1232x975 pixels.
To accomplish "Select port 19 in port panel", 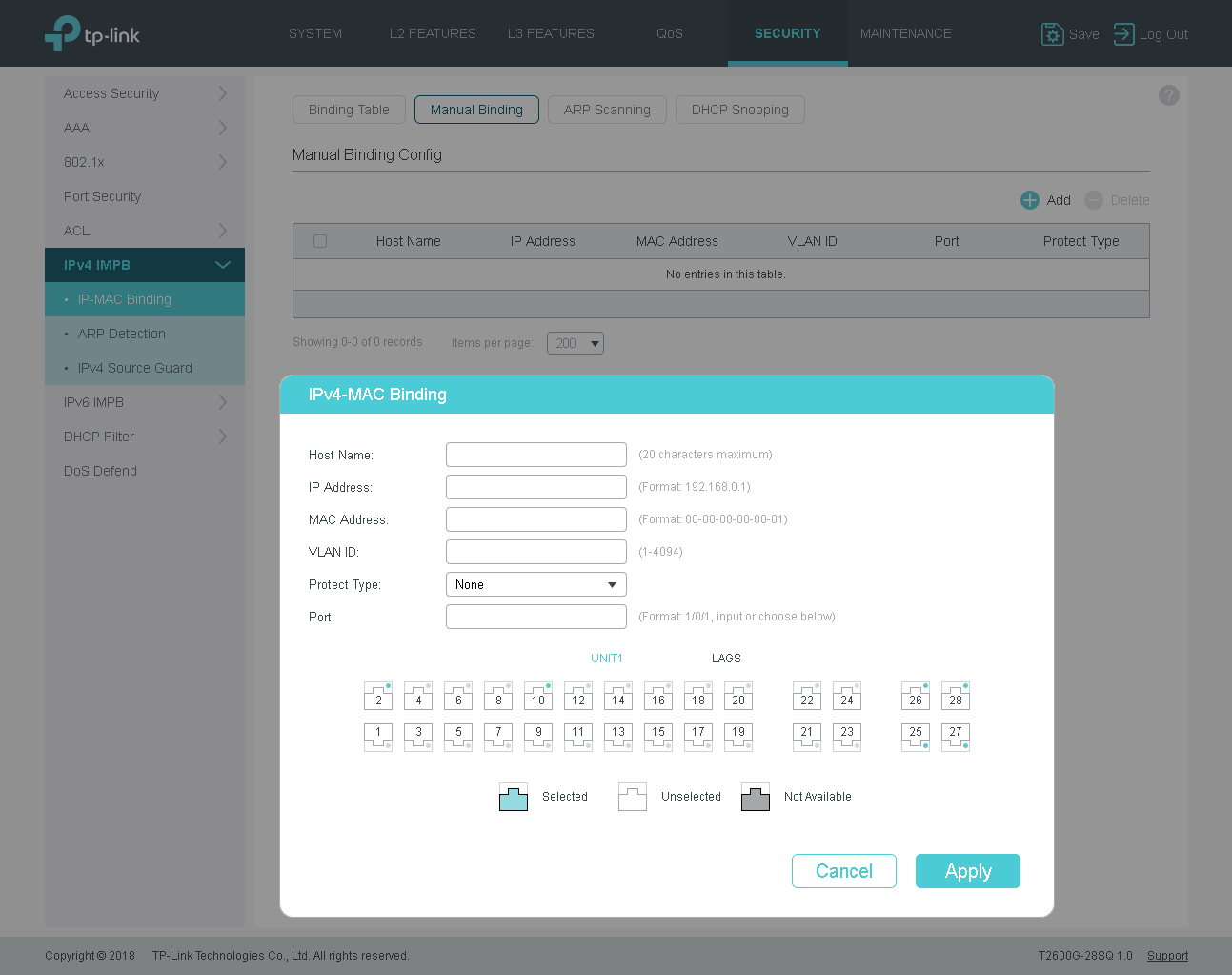I will [x=738, y=737].
